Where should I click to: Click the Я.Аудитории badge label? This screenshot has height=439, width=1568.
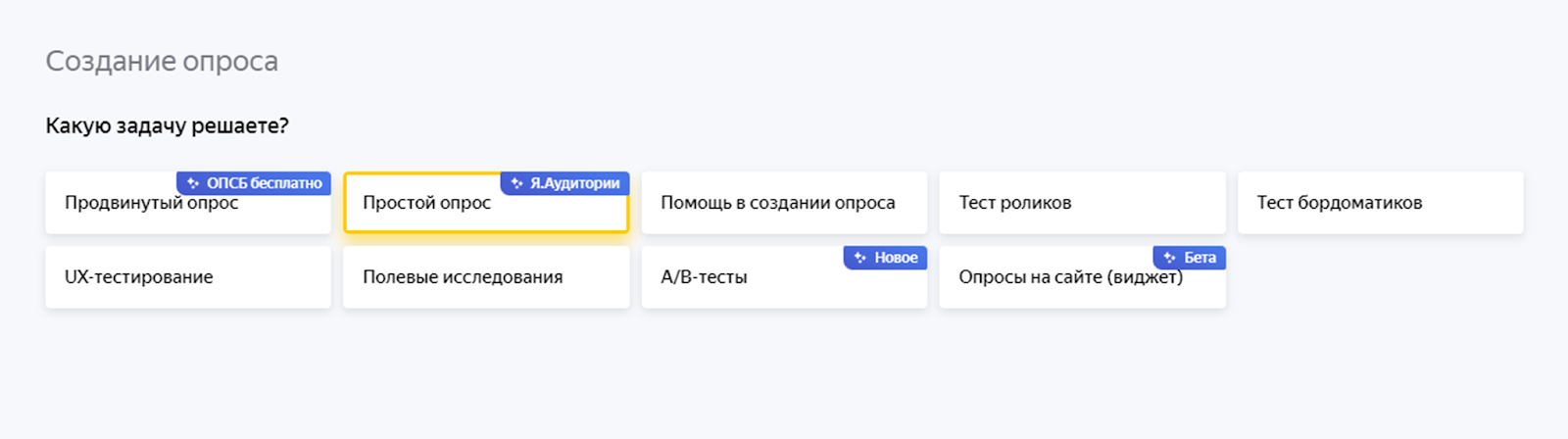pos(574,183)
